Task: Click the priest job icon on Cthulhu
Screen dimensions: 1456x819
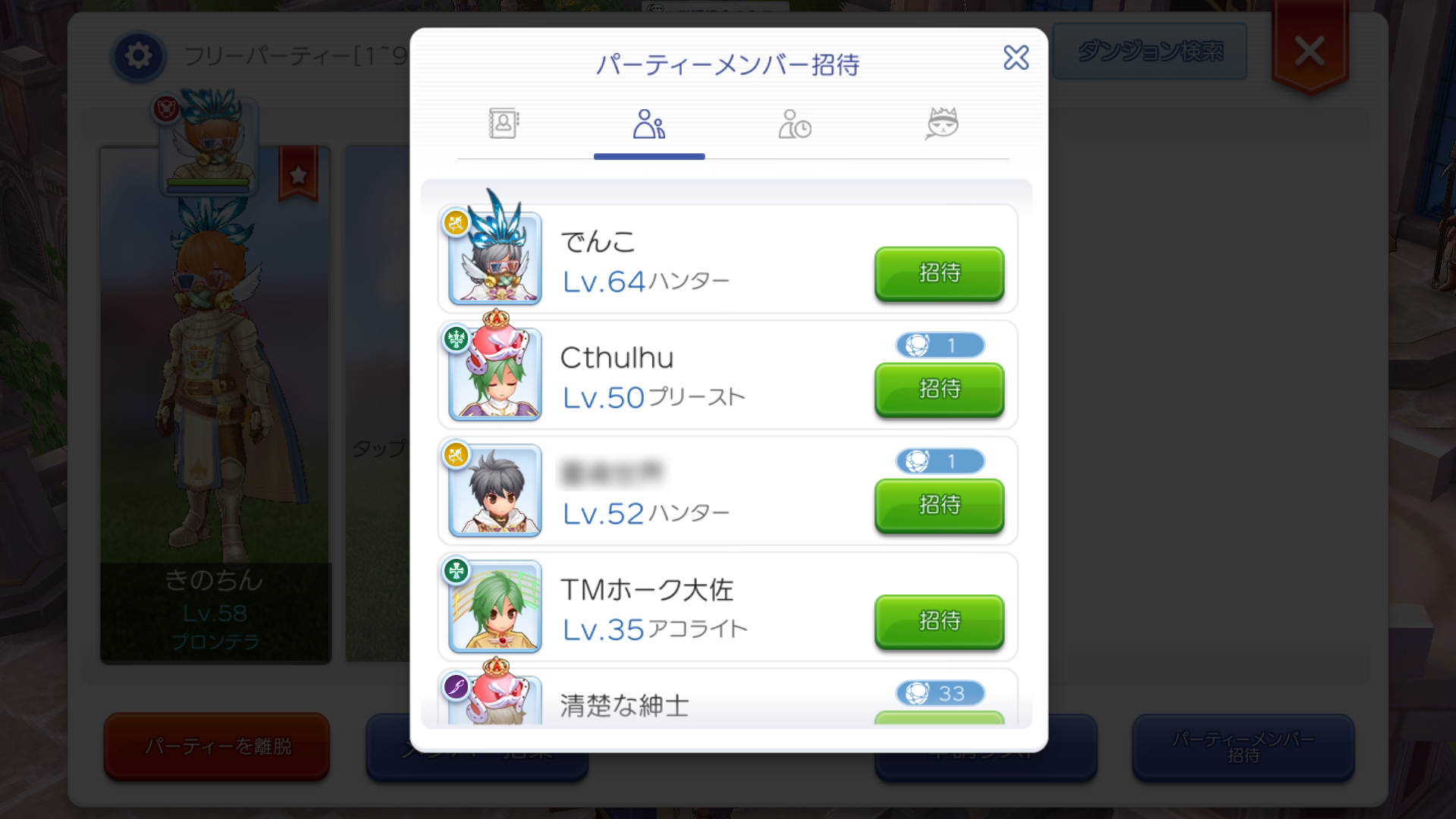Action: click(x=457, y=339)
